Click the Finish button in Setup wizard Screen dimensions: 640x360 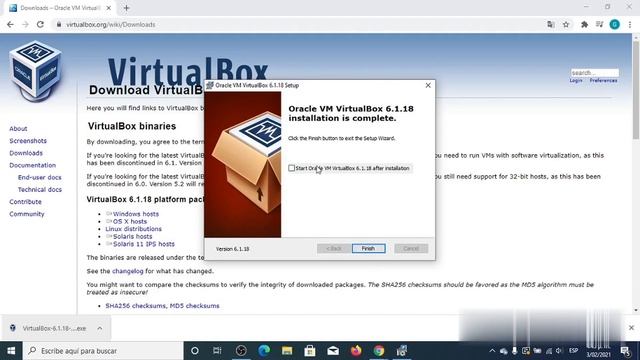coord(369,248)
